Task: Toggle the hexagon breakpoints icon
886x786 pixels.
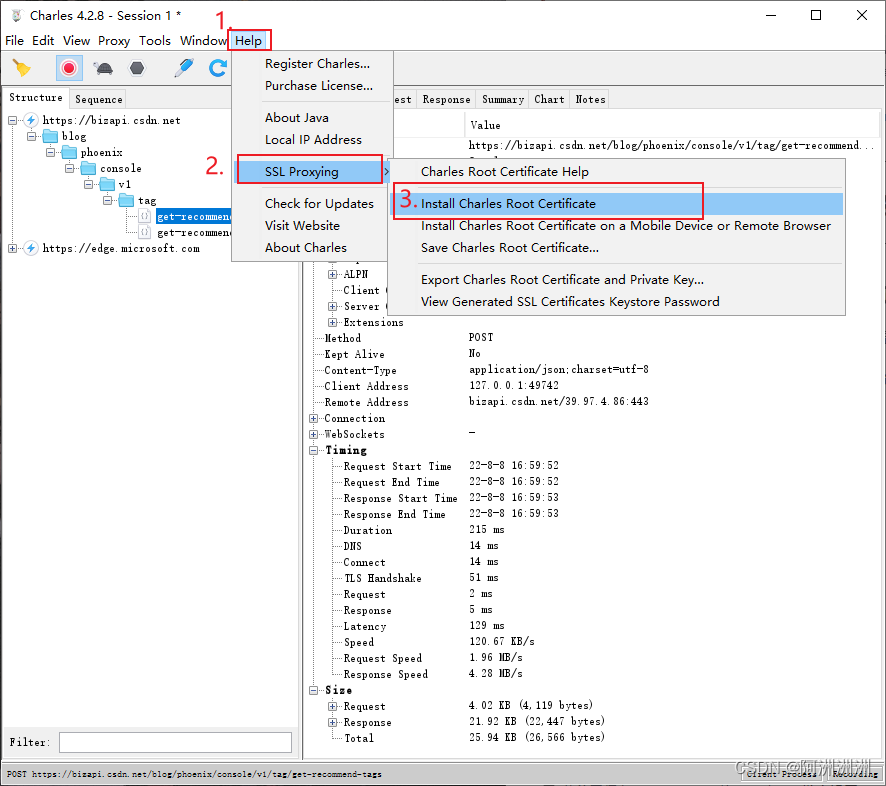Action: [137, 68]
